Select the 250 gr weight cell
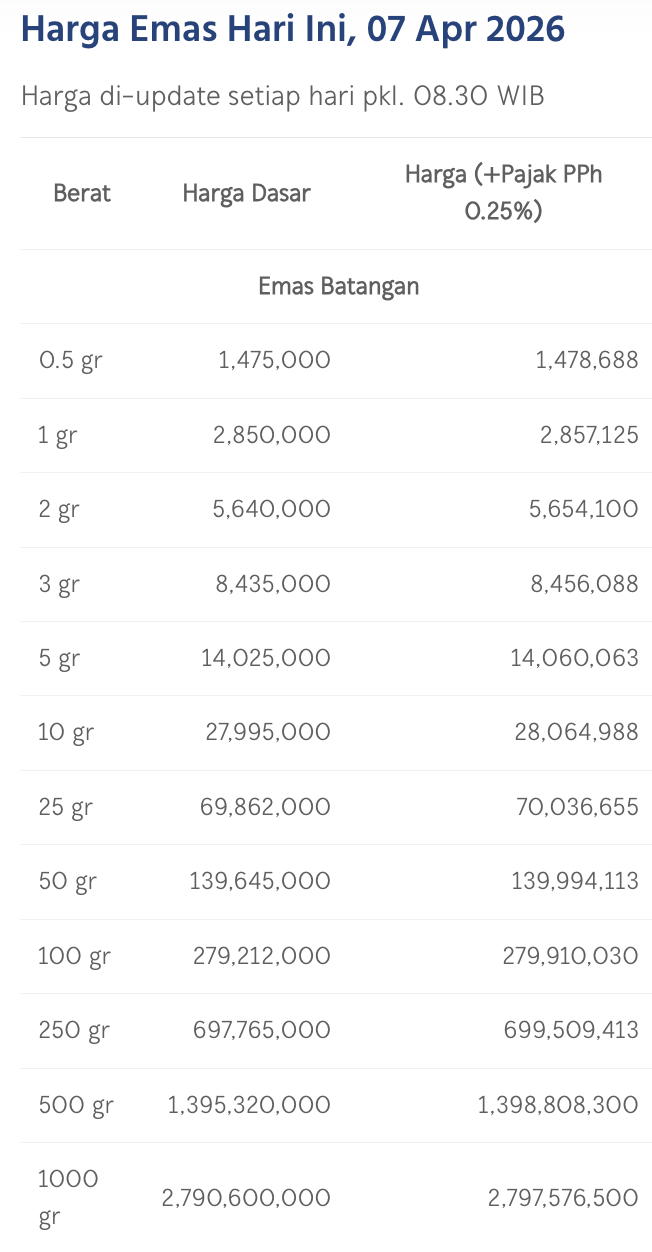 74,1030
